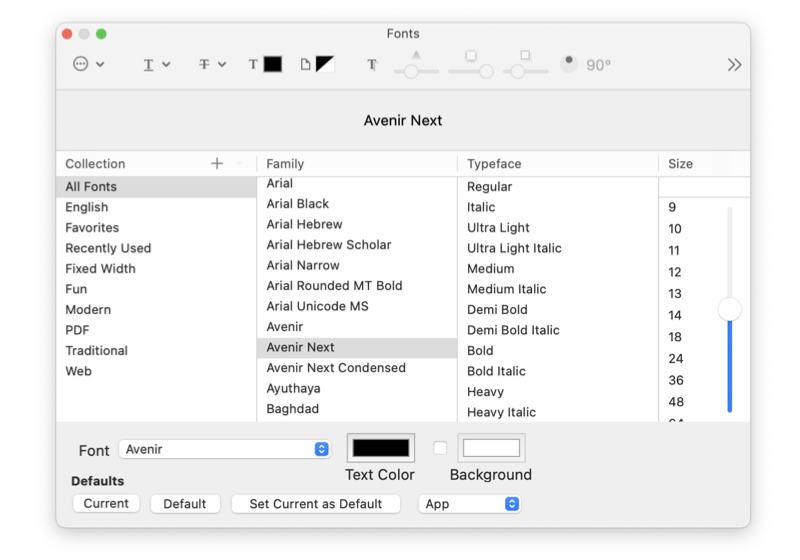Select the English collection

point(156,207)
